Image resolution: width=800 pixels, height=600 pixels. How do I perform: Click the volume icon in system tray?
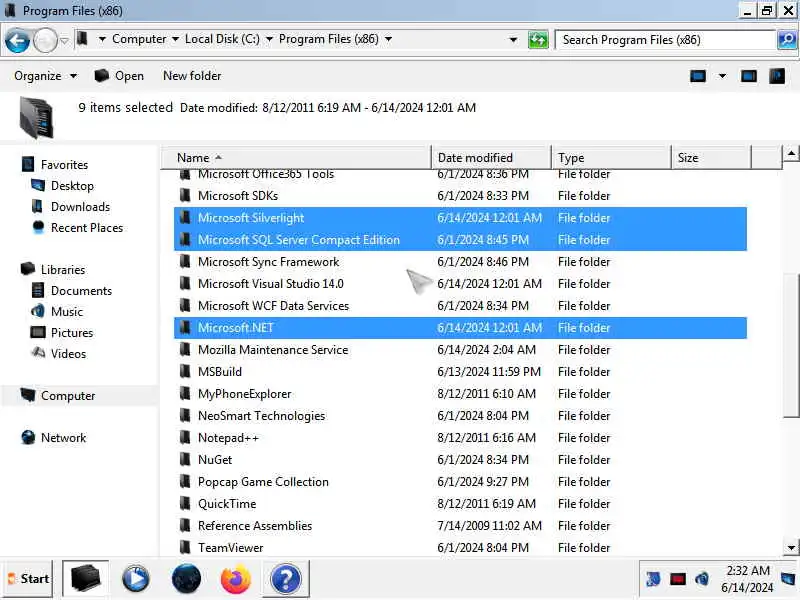coord(702,579)
